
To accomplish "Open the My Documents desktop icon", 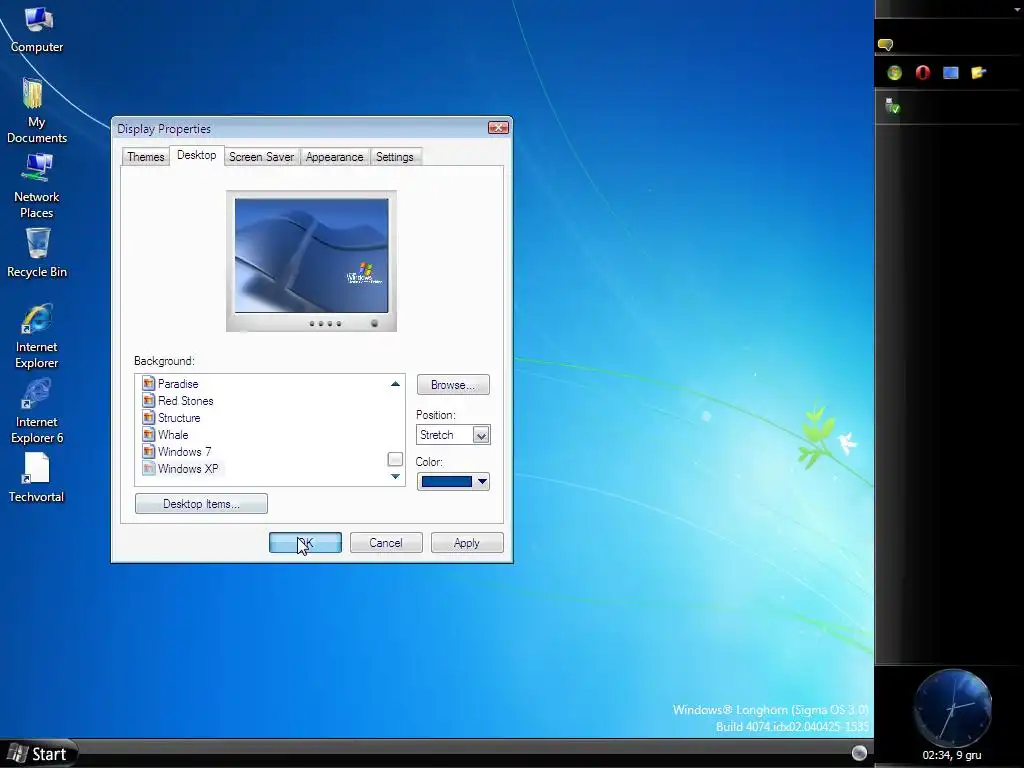I will pos(36,110).
